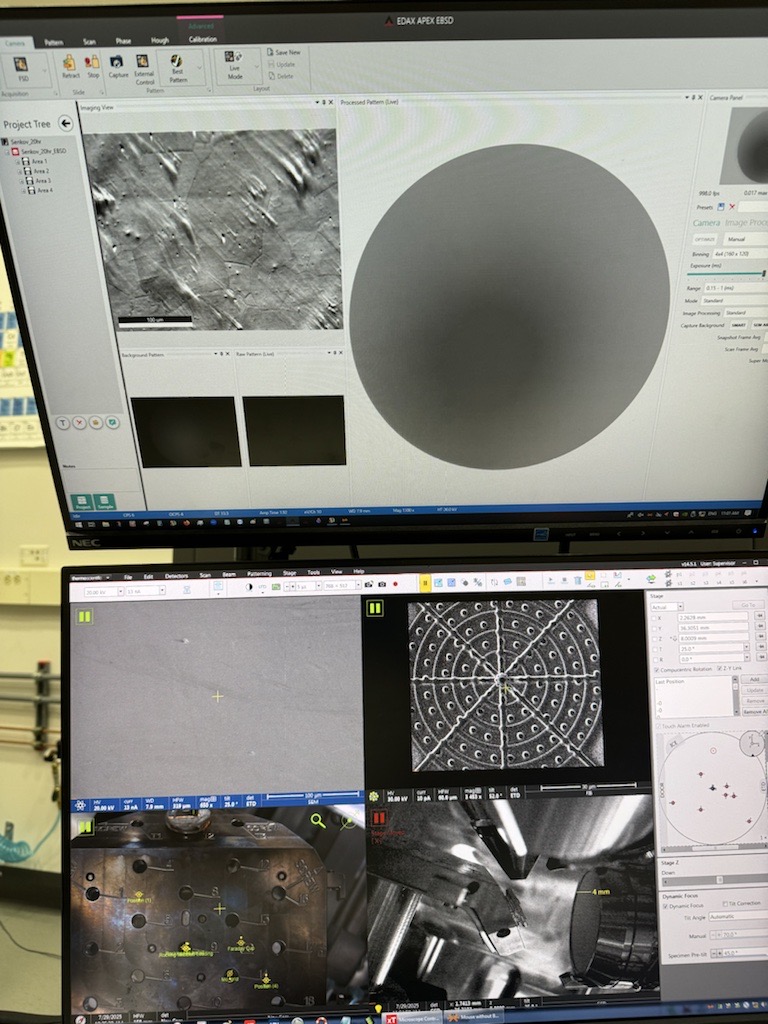
Task: Collapse Project Tree with the back arrow
Action: 66,123
